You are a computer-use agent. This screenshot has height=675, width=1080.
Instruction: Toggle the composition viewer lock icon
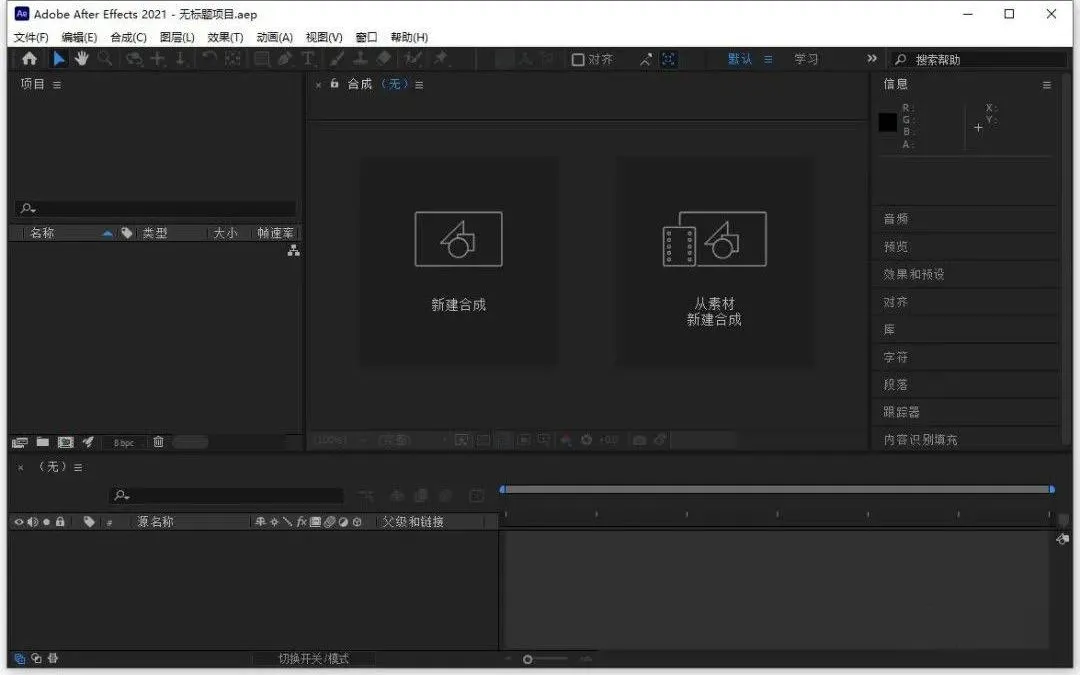point(334,83)
